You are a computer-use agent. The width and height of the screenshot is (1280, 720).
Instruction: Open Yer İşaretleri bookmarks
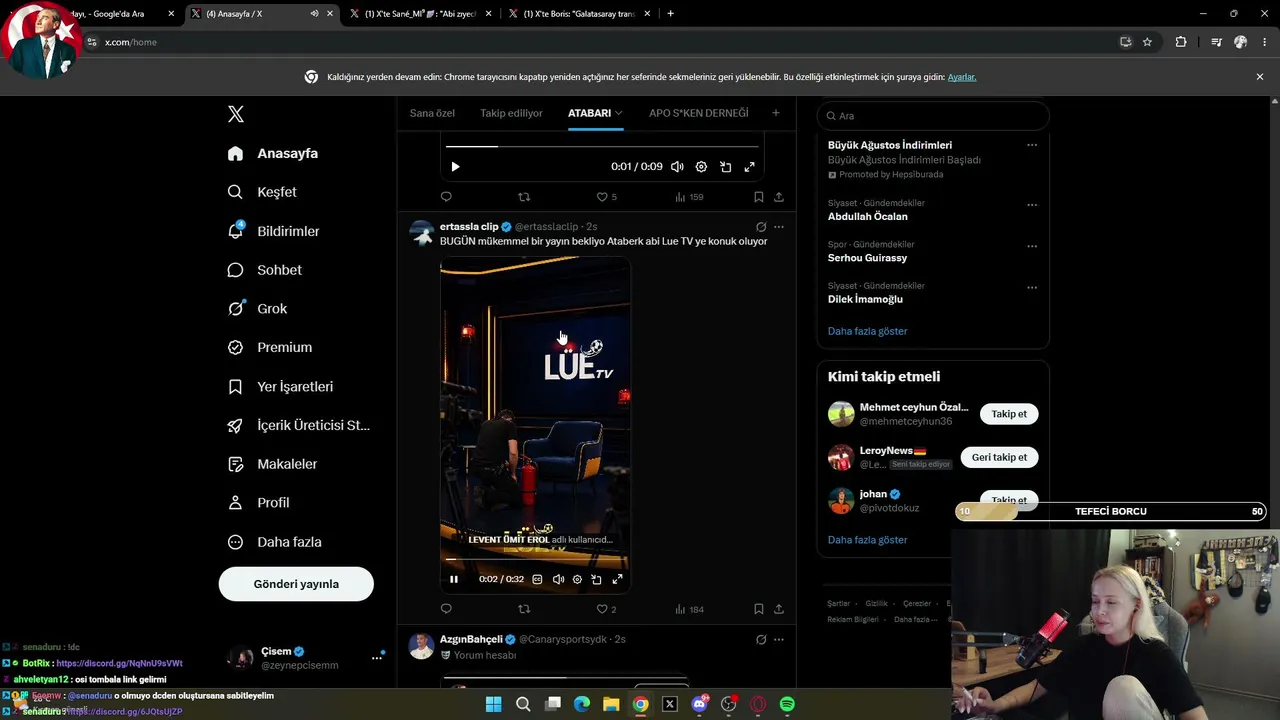click(280, 386)
